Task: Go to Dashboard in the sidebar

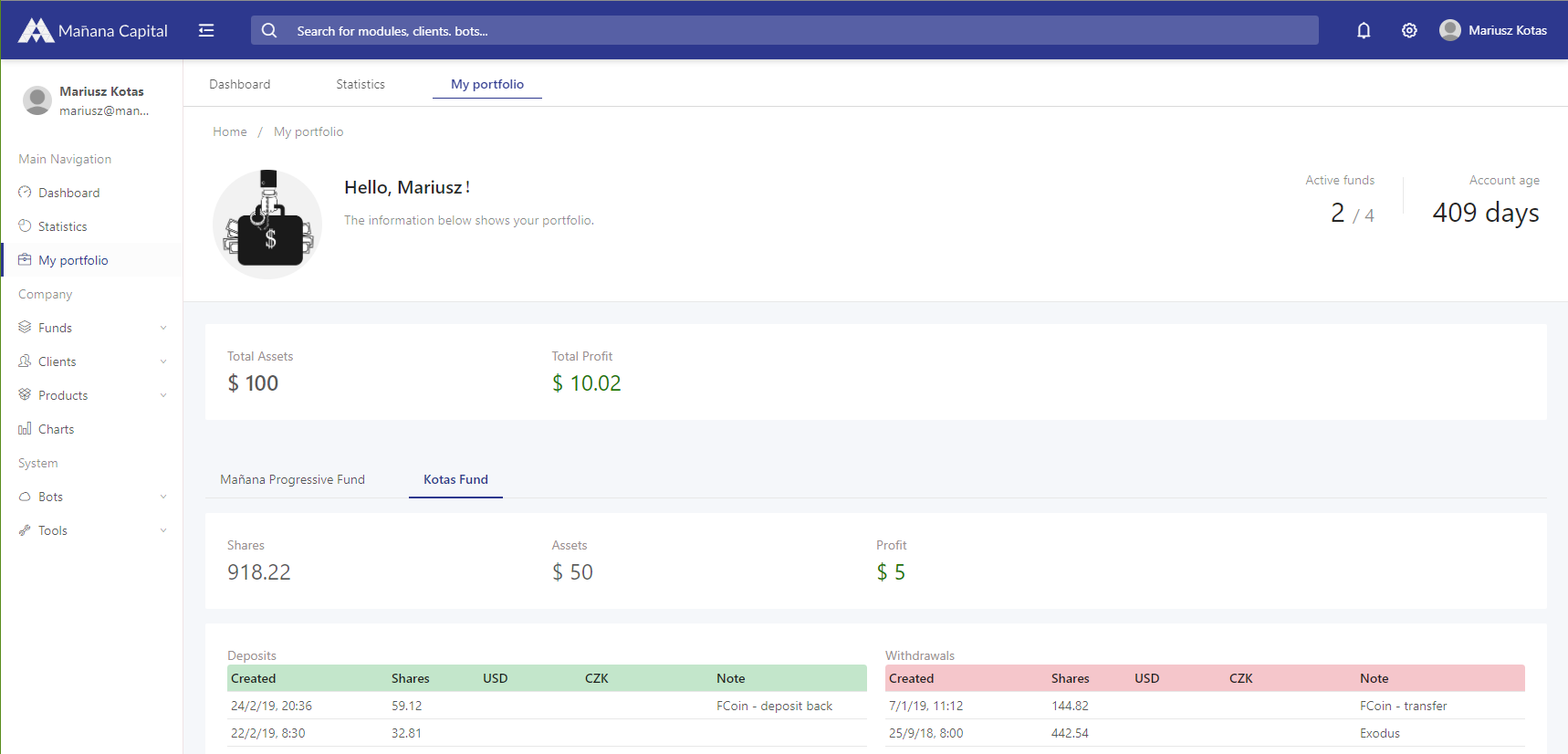Action: click(68, 193)
